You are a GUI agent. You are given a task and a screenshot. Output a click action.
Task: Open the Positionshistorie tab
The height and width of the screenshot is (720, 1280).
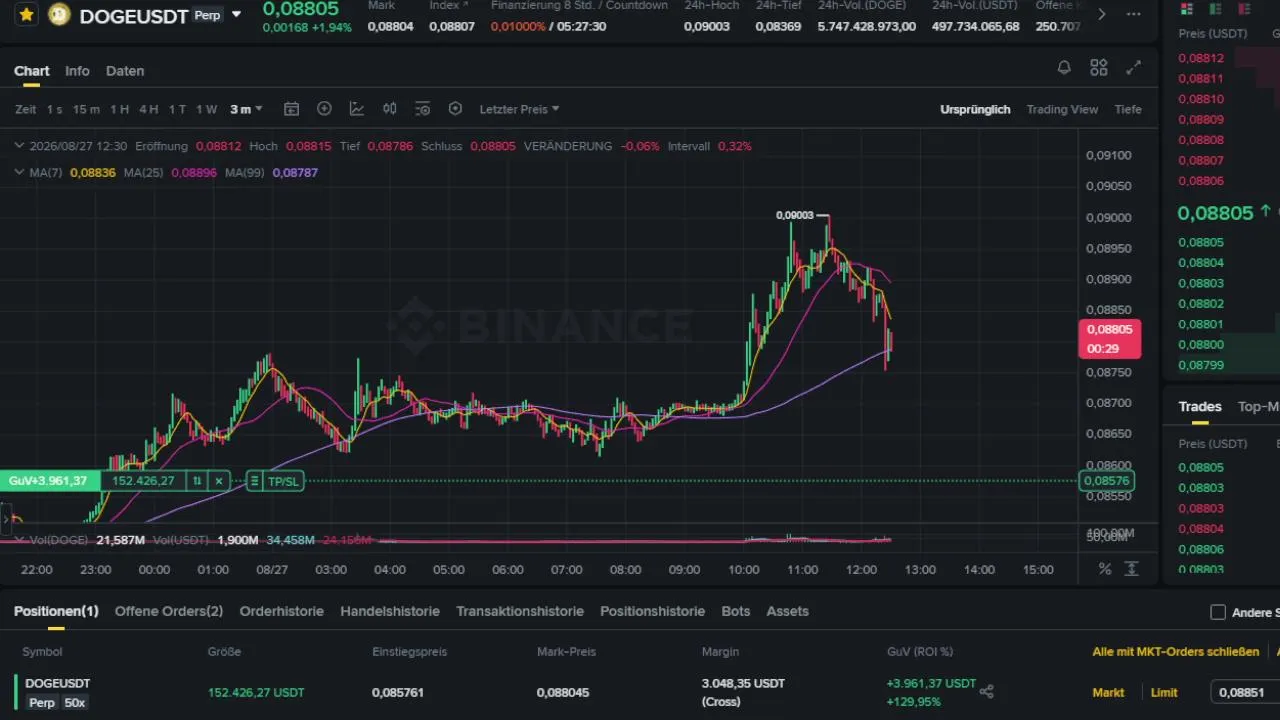coord(652,611)
